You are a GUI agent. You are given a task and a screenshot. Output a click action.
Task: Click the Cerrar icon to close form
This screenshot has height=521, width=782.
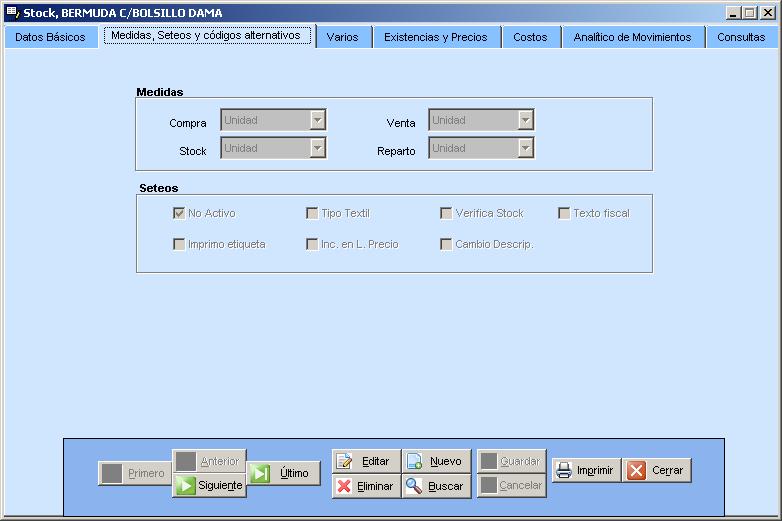(637, 470)
